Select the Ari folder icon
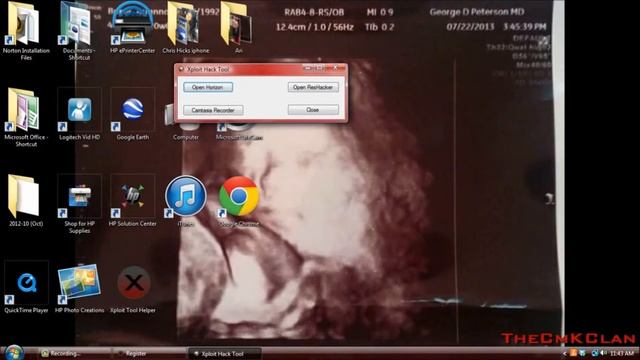 238,28
